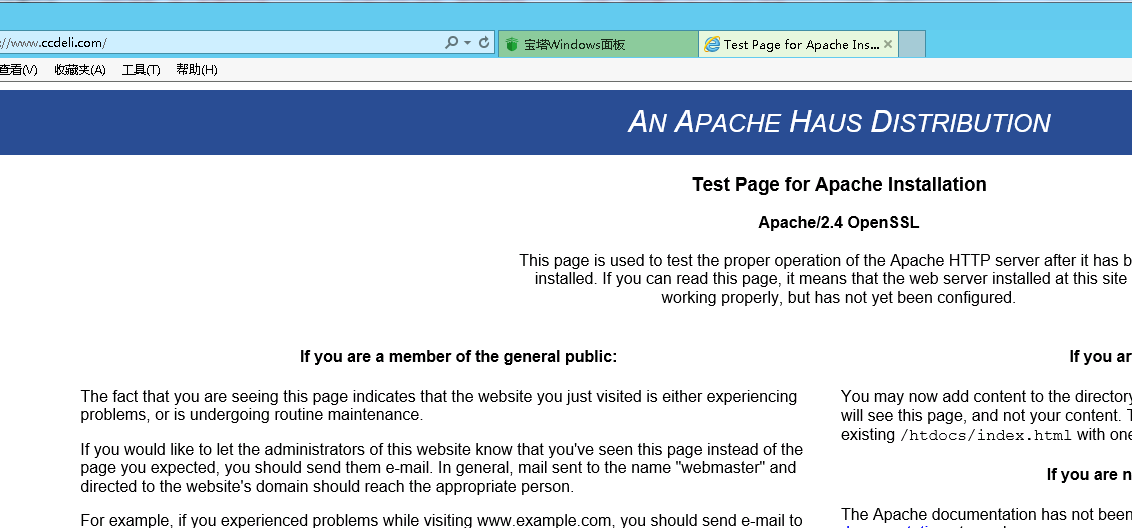Open the 帮助(H) menu
This screenshot has height=528, width=1132.
pyautogui.click(x=196, y=70)
